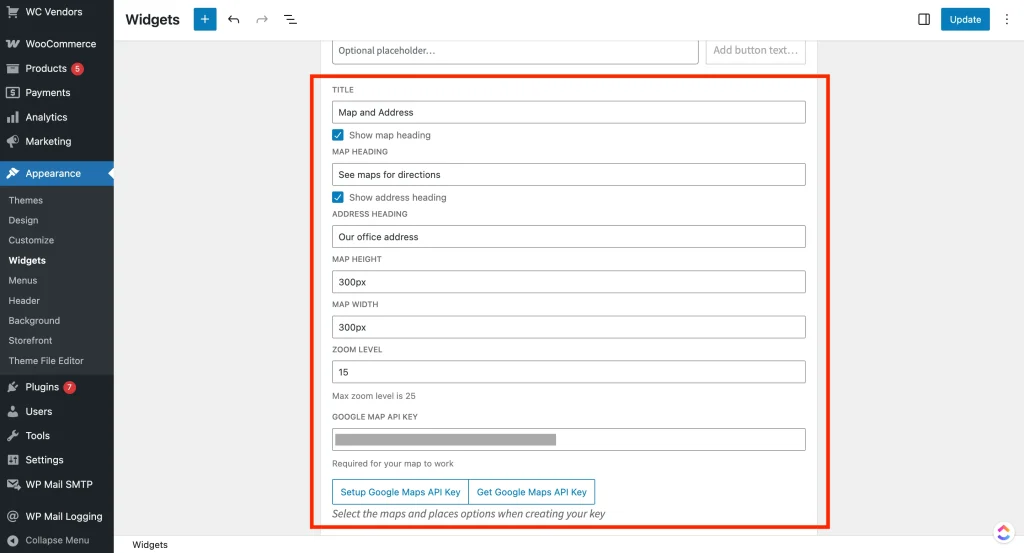Open Plugins in the sidebar

(x=42, y=387)
